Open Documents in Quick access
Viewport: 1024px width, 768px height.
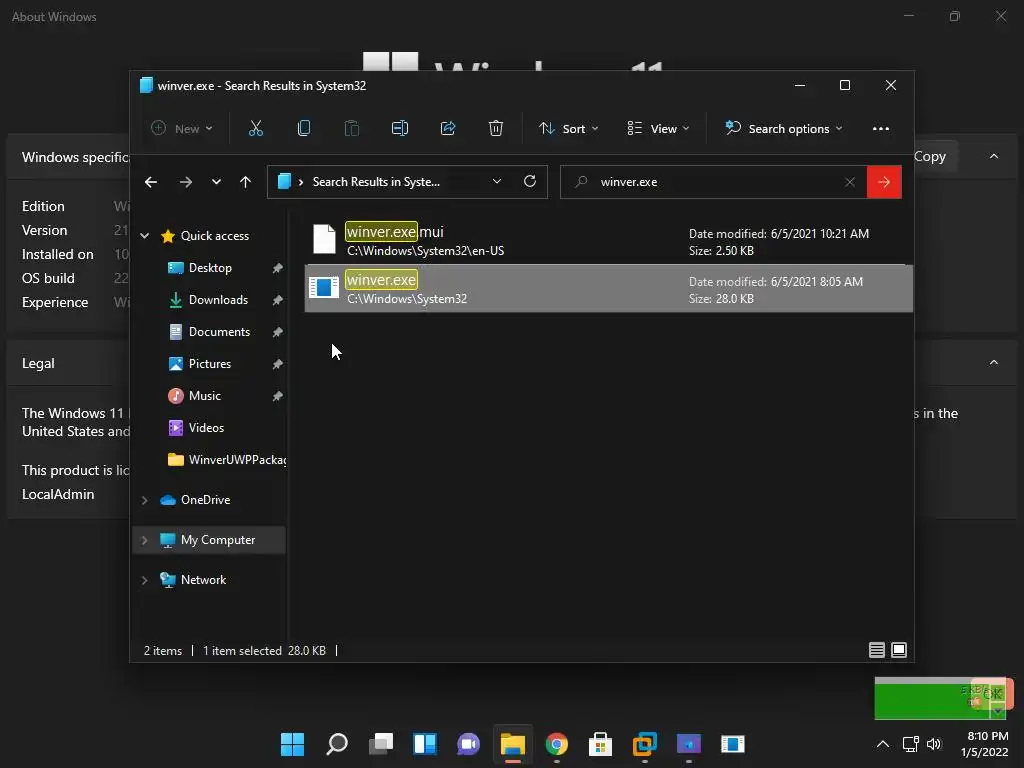219,332
